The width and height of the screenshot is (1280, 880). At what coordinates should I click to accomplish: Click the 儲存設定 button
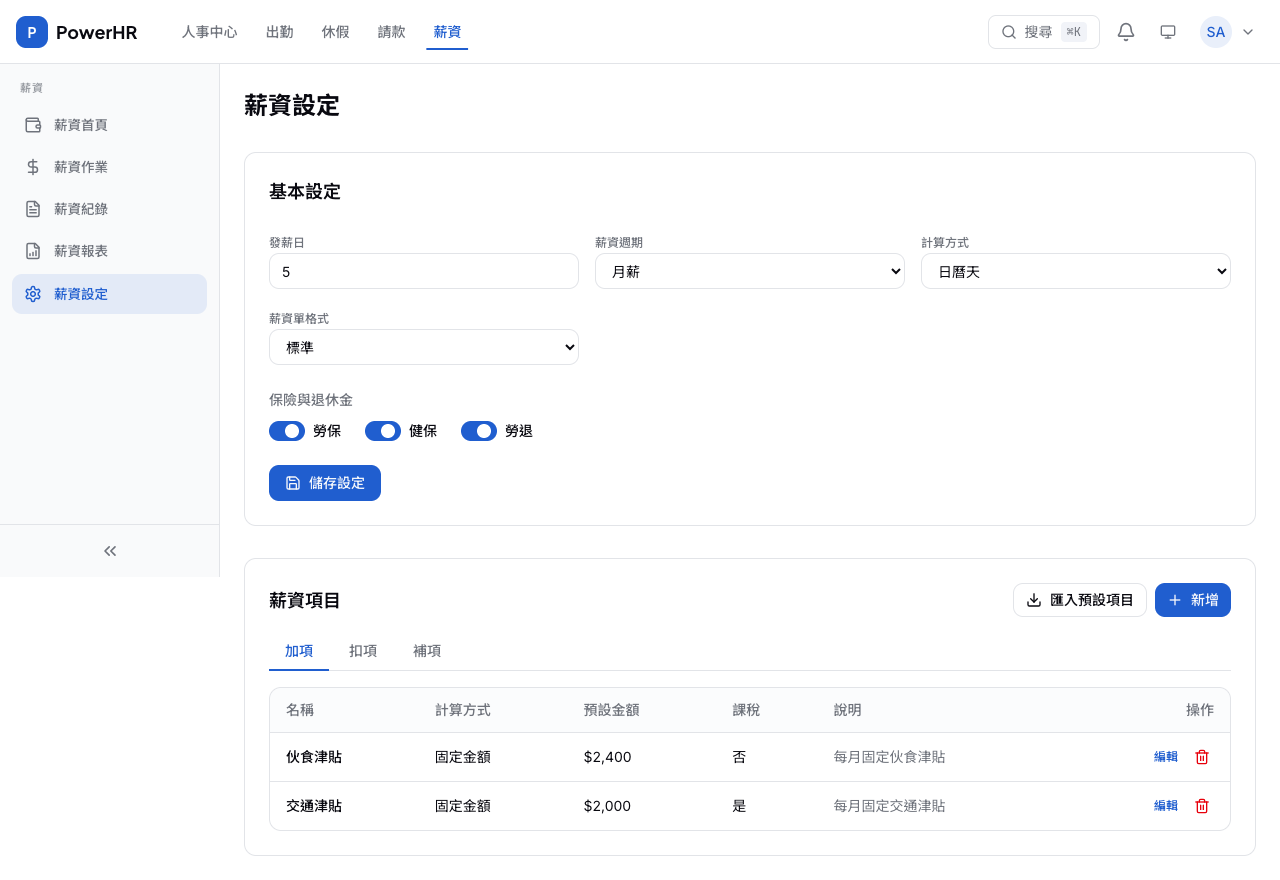click(x=325, y=483)
